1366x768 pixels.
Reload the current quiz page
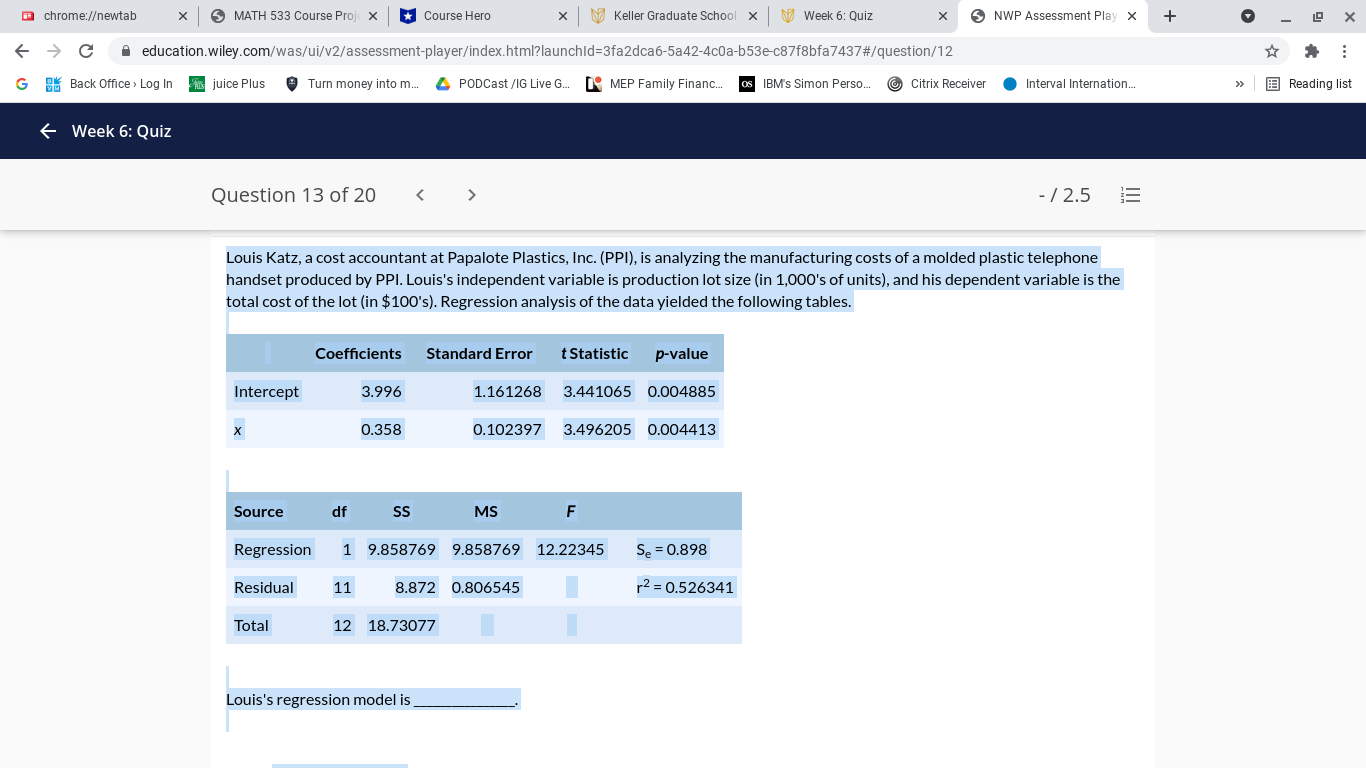(x=85, y=51)
